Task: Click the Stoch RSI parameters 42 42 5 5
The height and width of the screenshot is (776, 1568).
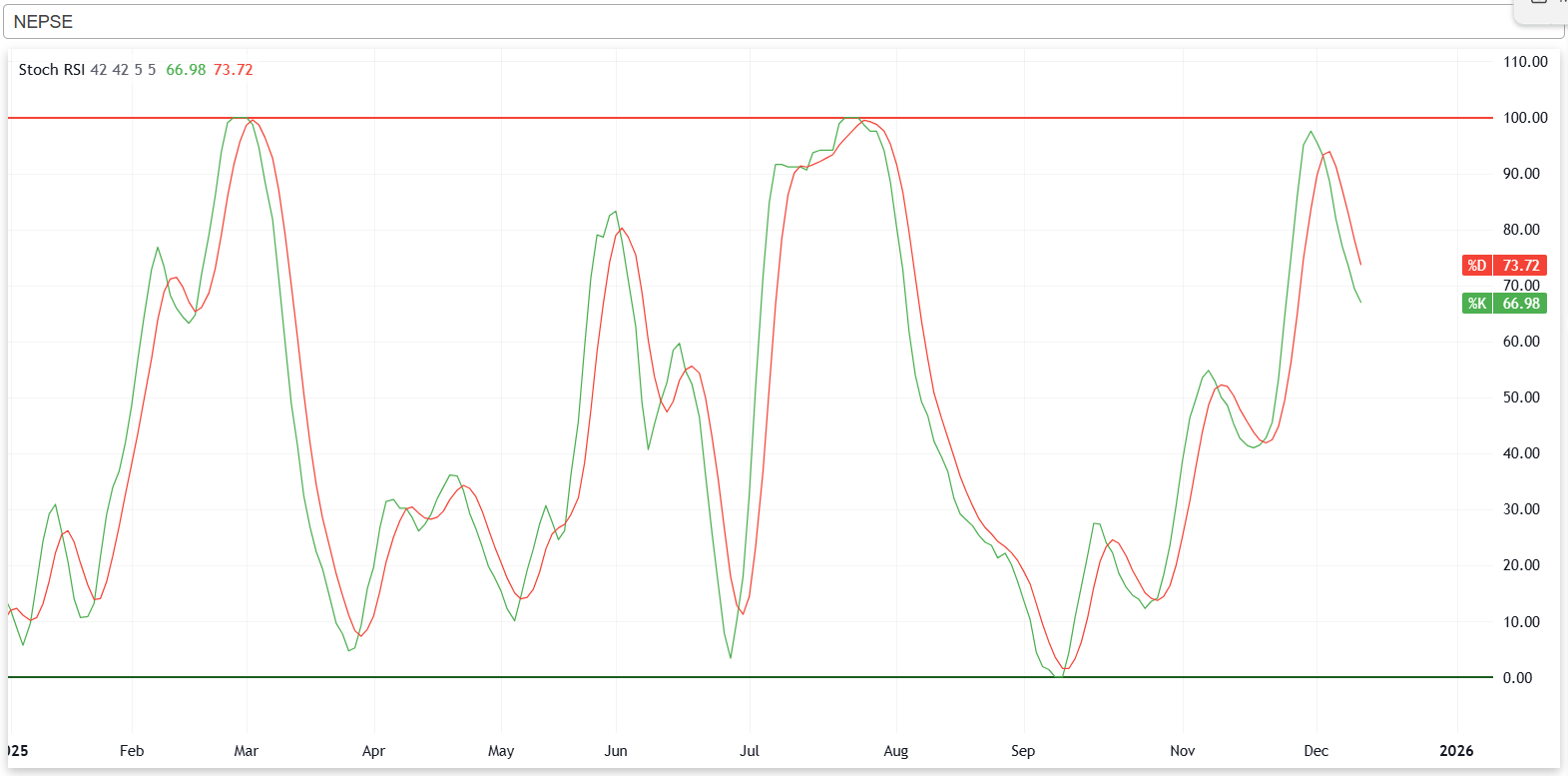Action: coord(123,70)
